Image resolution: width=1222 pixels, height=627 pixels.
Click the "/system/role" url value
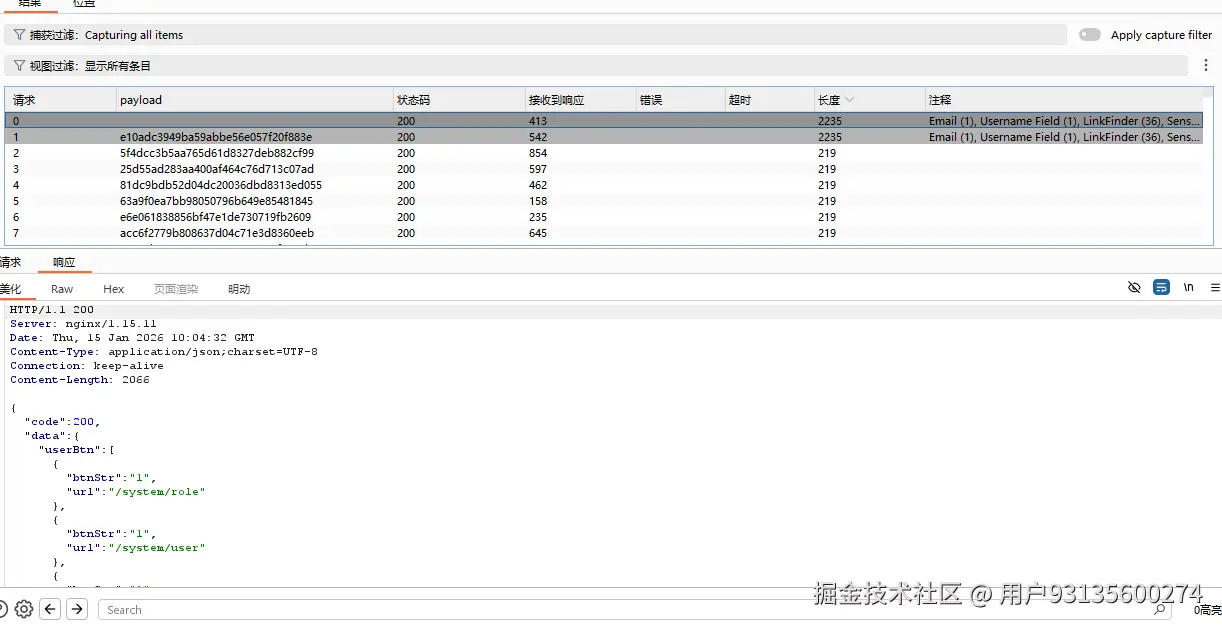(156, 491)
